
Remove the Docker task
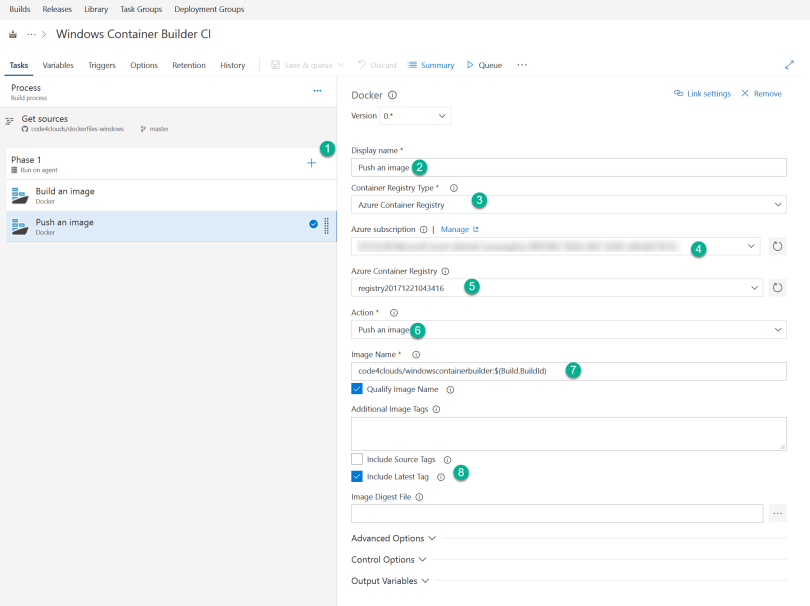coord(769,91)
